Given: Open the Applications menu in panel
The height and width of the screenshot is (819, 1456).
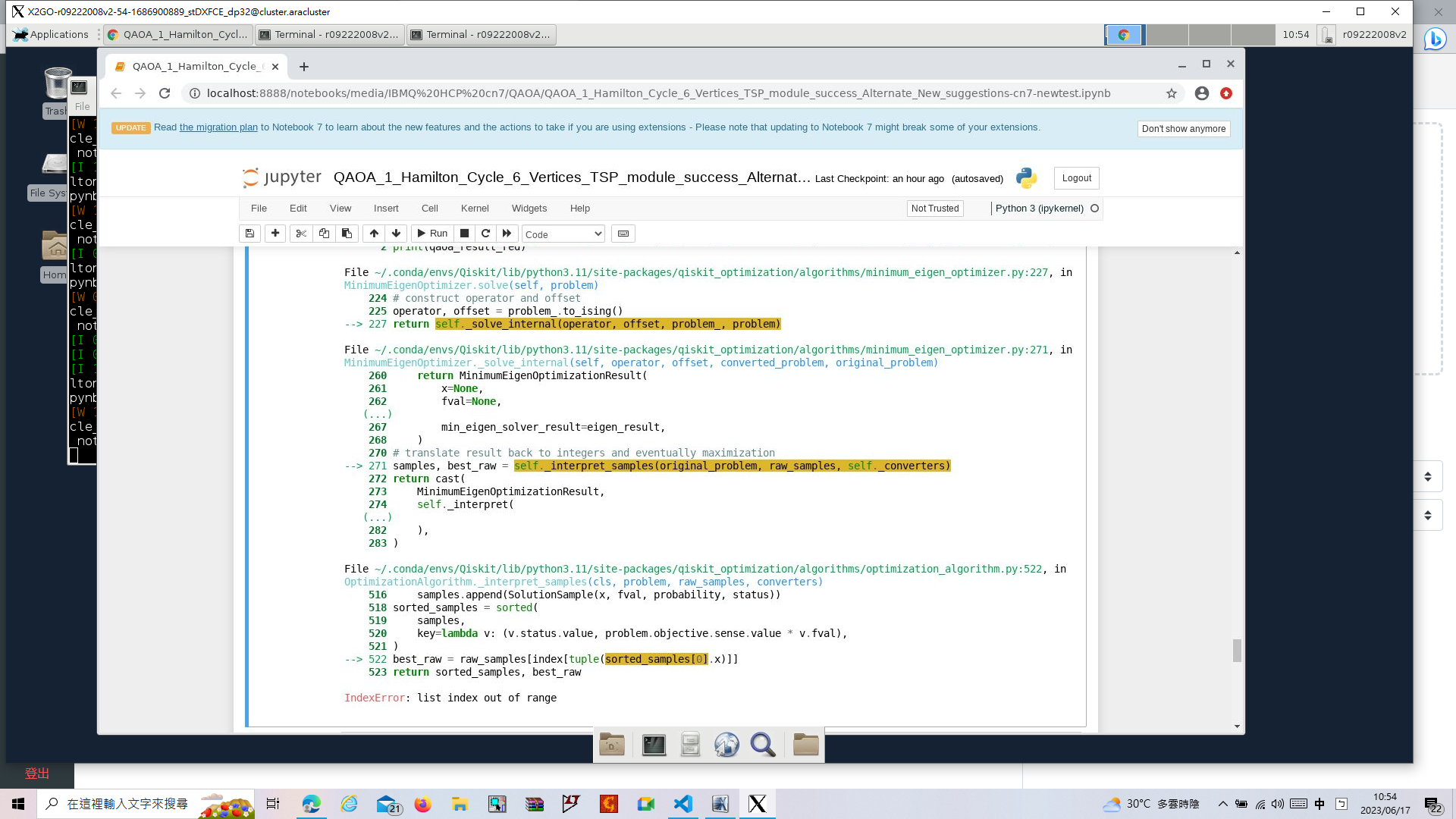Looking at the screenshot, I should (52, 35).
